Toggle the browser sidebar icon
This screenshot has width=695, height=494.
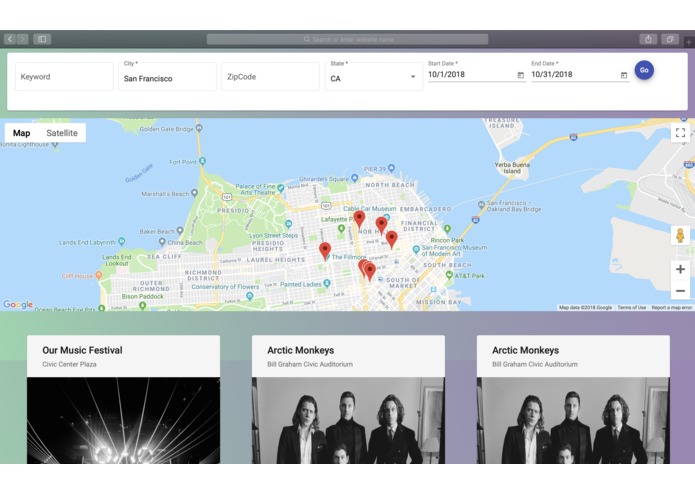point(42,39)
